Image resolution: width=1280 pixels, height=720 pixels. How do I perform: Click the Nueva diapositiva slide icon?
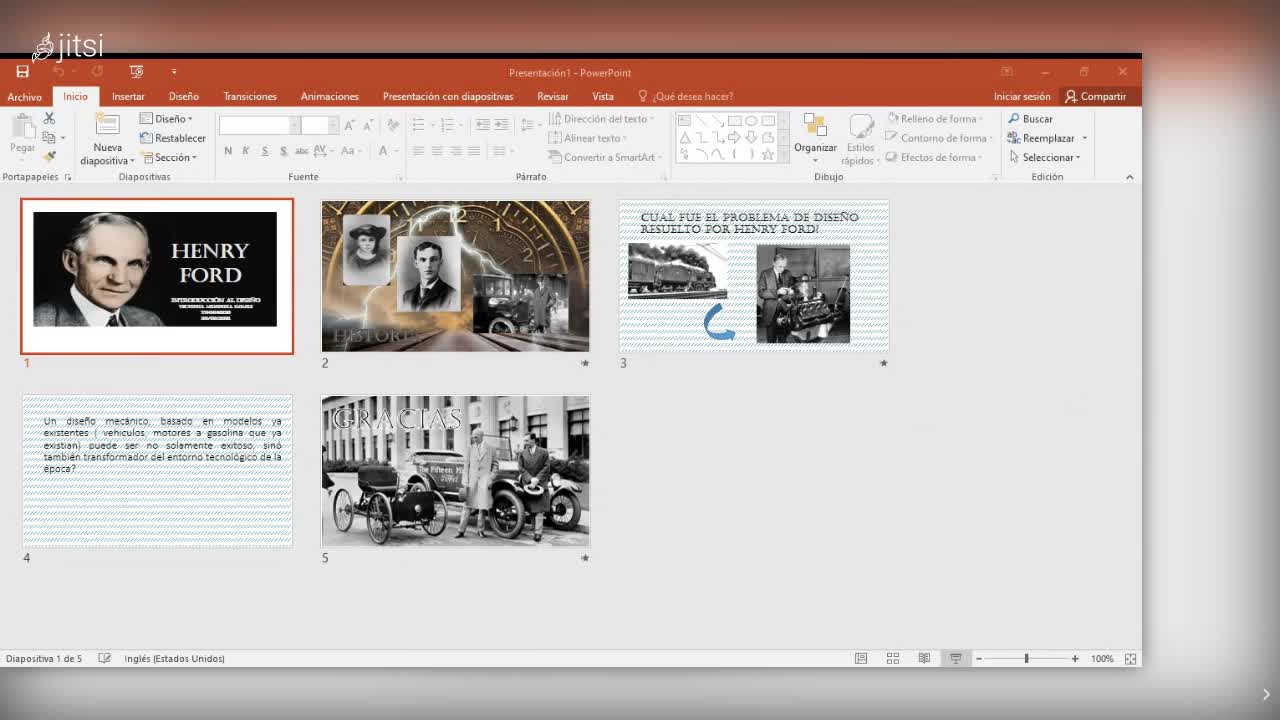pyautogui.click(x=107, y=125)
